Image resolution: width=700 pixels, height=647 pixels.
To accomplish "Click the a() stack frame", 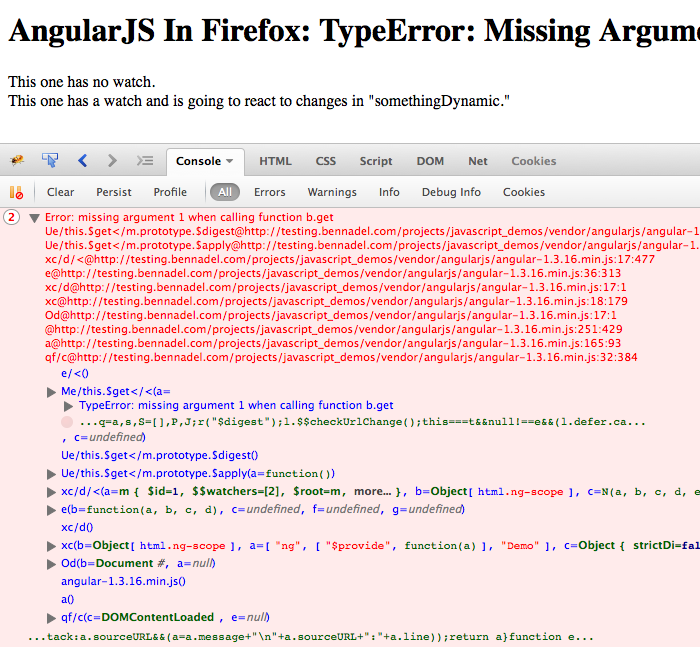I will 67,599.
